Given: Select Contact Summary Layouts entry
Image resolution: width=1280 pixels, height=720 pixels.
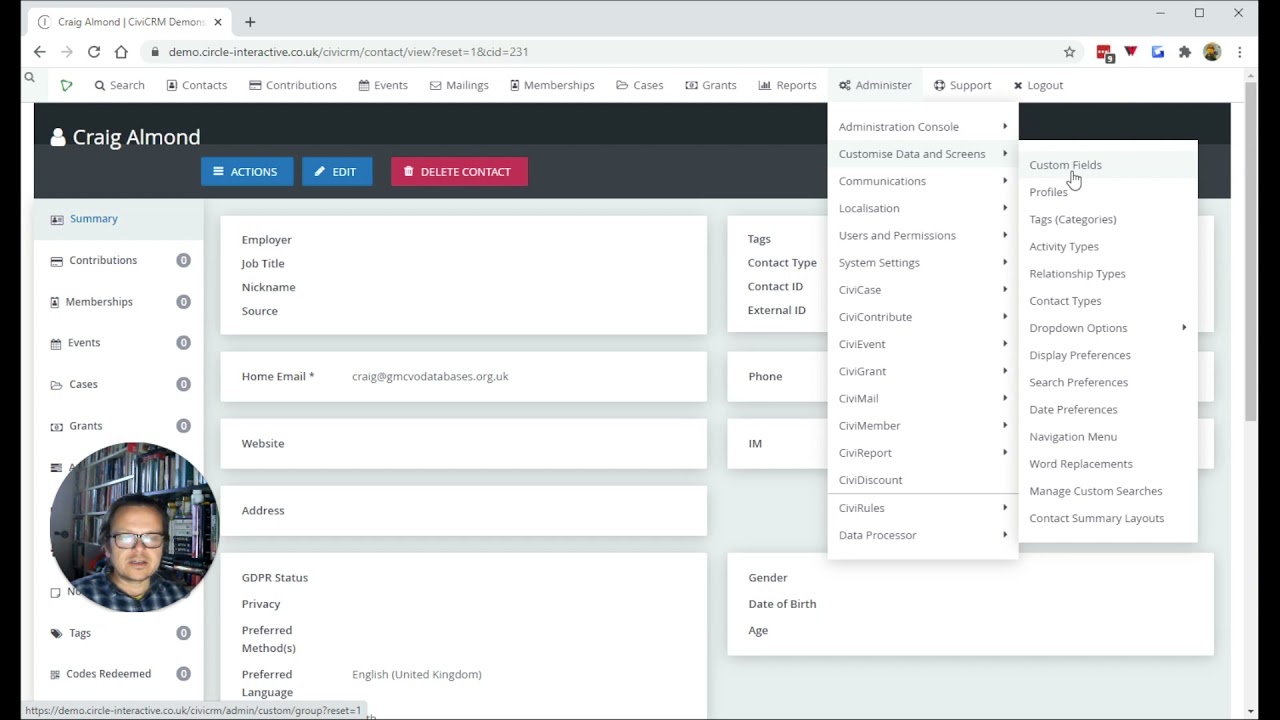Looking at the screenshot, I should (1107, 518).
